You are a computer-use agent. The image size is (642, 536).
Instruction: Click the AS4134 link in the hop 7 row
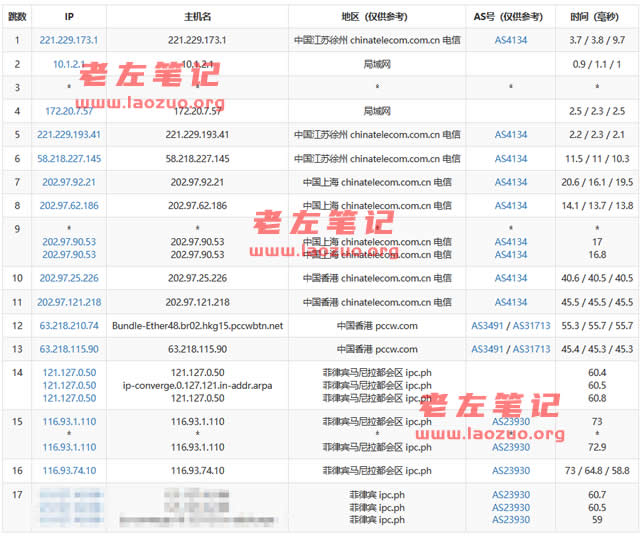510,182
